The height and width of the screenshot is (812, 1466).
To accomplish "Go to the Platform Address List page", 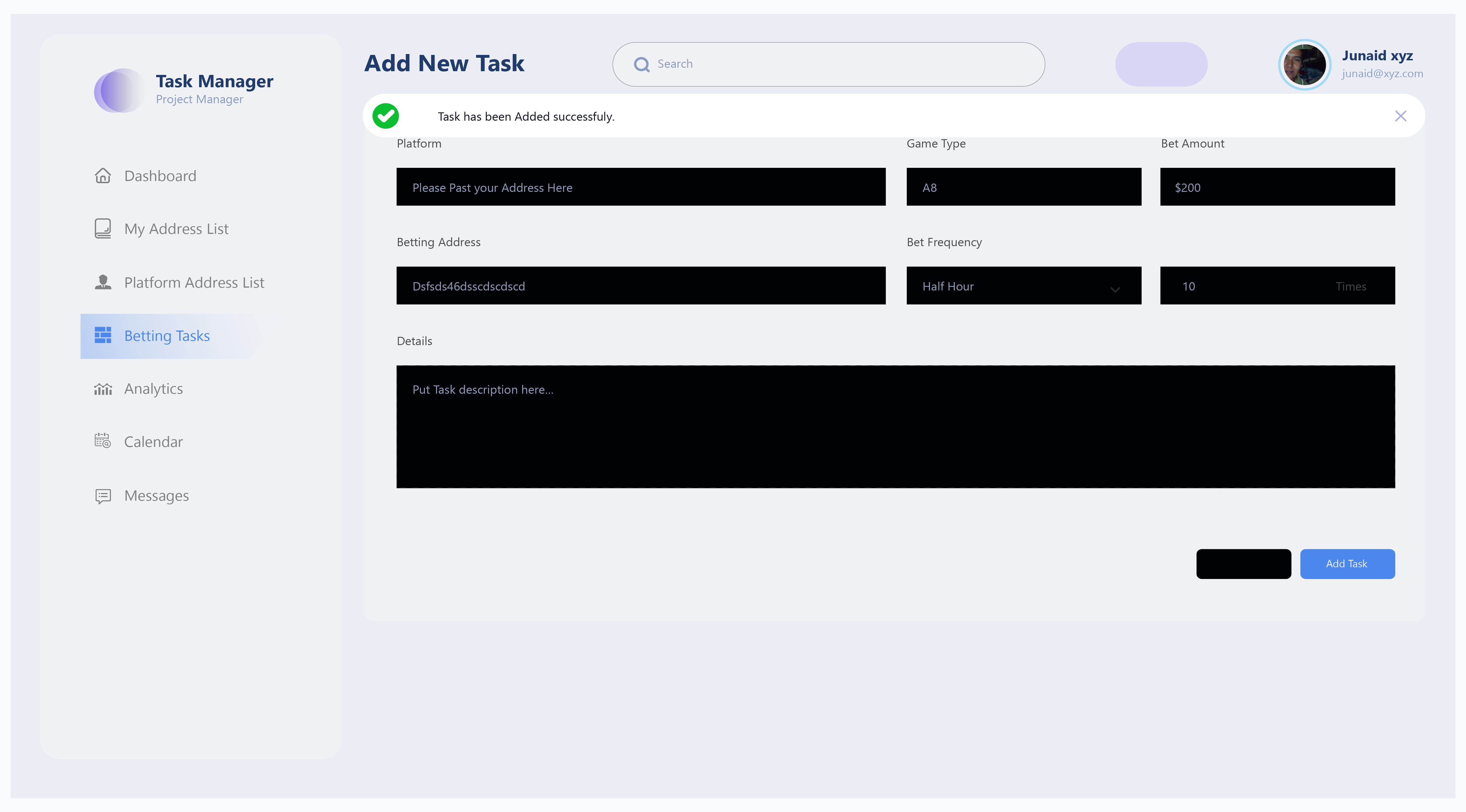I will click(x=193, y=282).
